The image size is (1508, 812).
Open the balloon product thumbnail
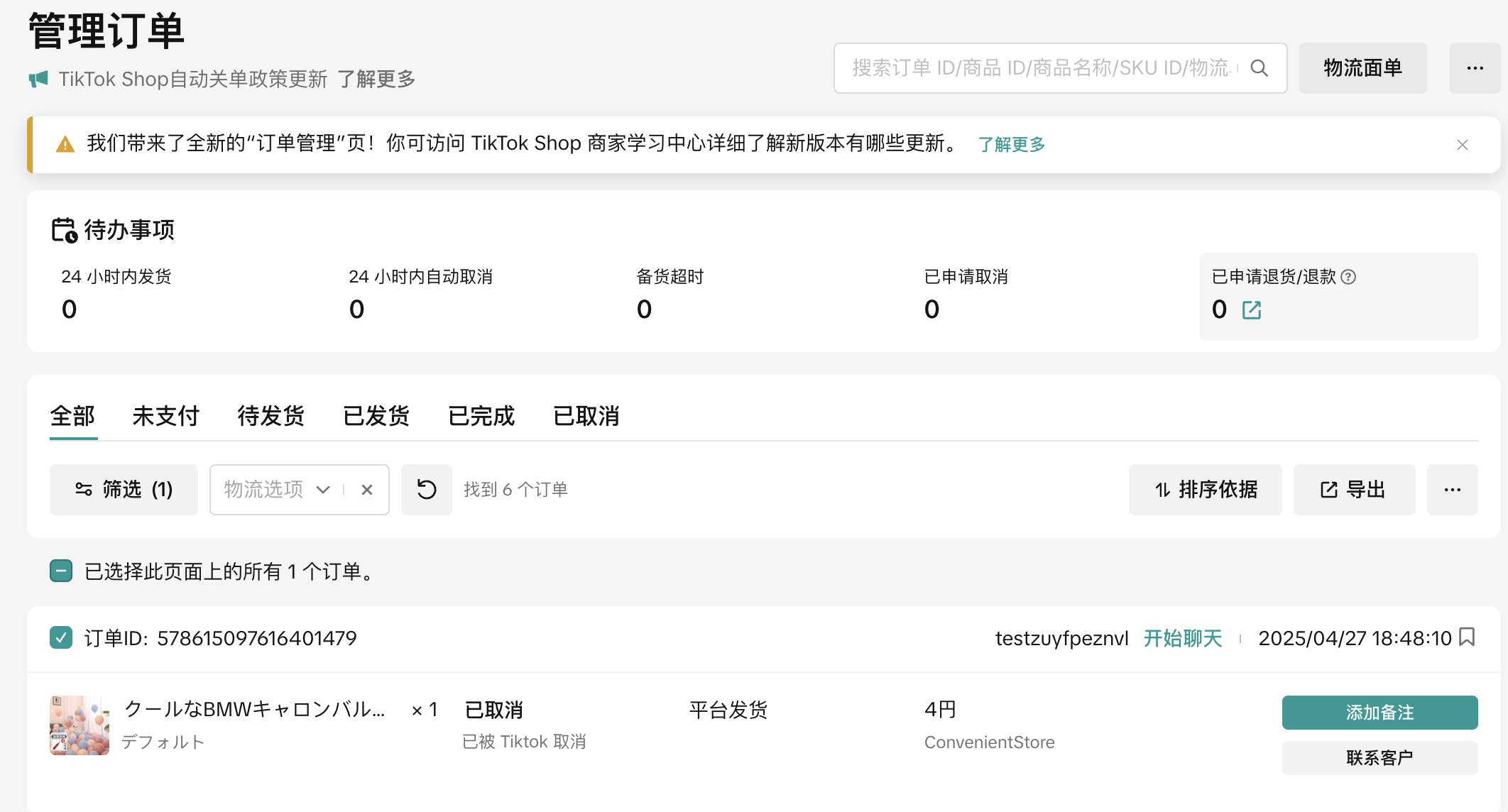[x=80, y=725]
